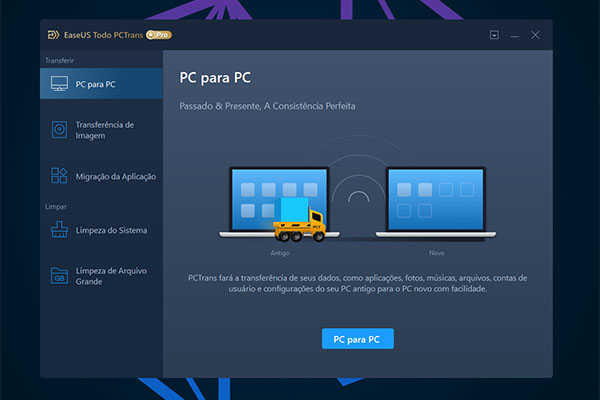Image resolution: width=600 pixels, height=400 pixels.
Task: Close the EaseUS Todo PCTrans window
Action: (x=535, y=35)
